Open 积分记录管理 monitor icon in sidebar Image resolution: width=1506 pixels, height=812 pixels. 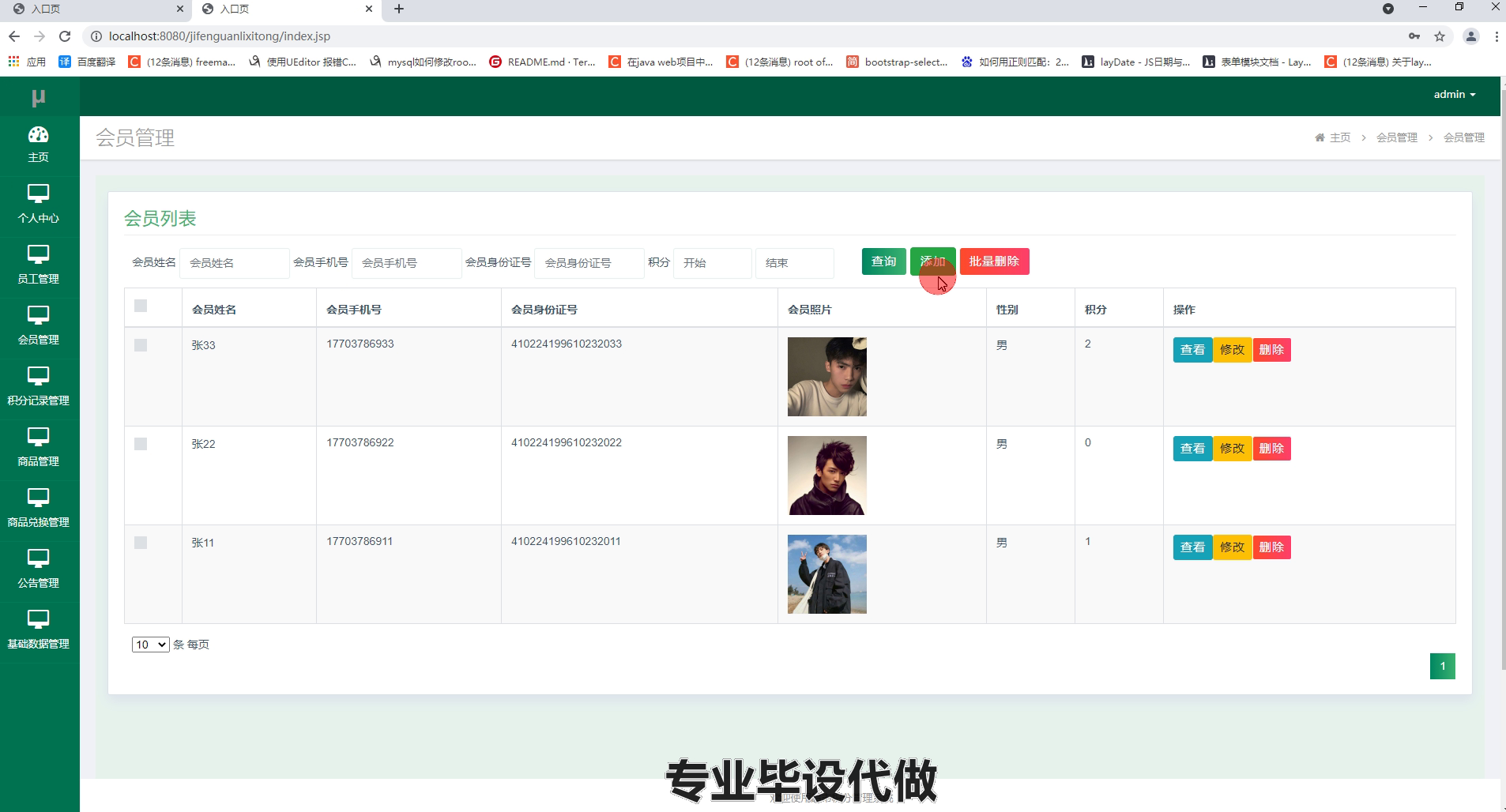click(38, 375)
